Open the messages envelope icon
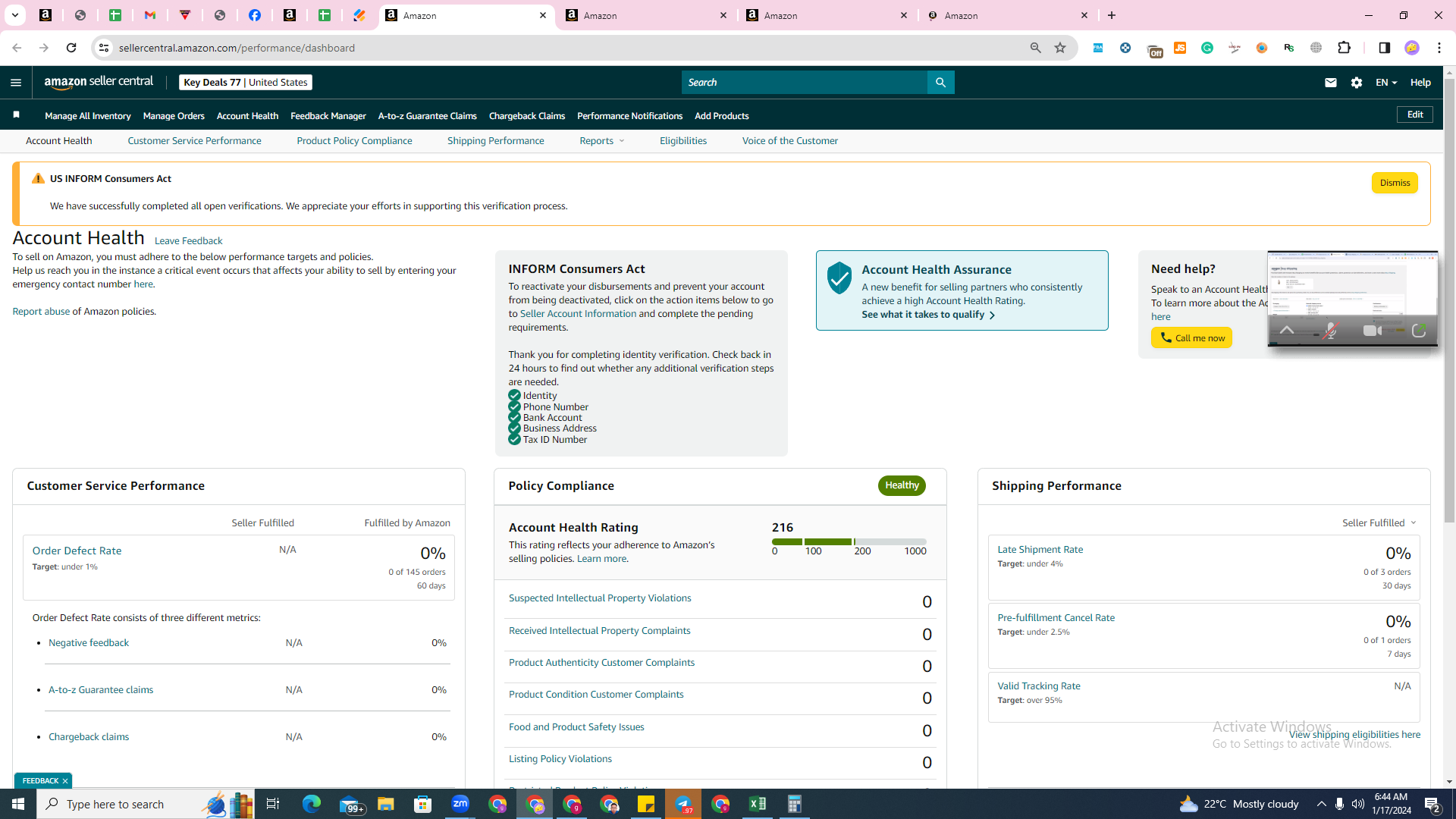The image size is (1456, 819). click(1330, 83)
